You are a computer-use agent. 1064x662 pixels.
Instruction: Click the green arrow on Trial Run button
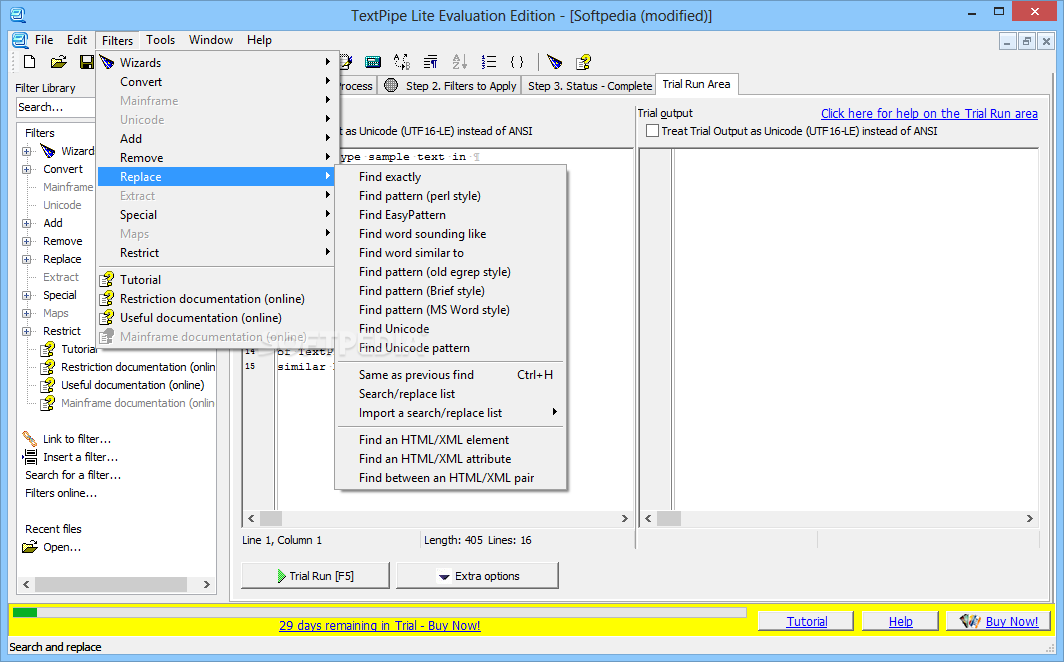(282, 576)
